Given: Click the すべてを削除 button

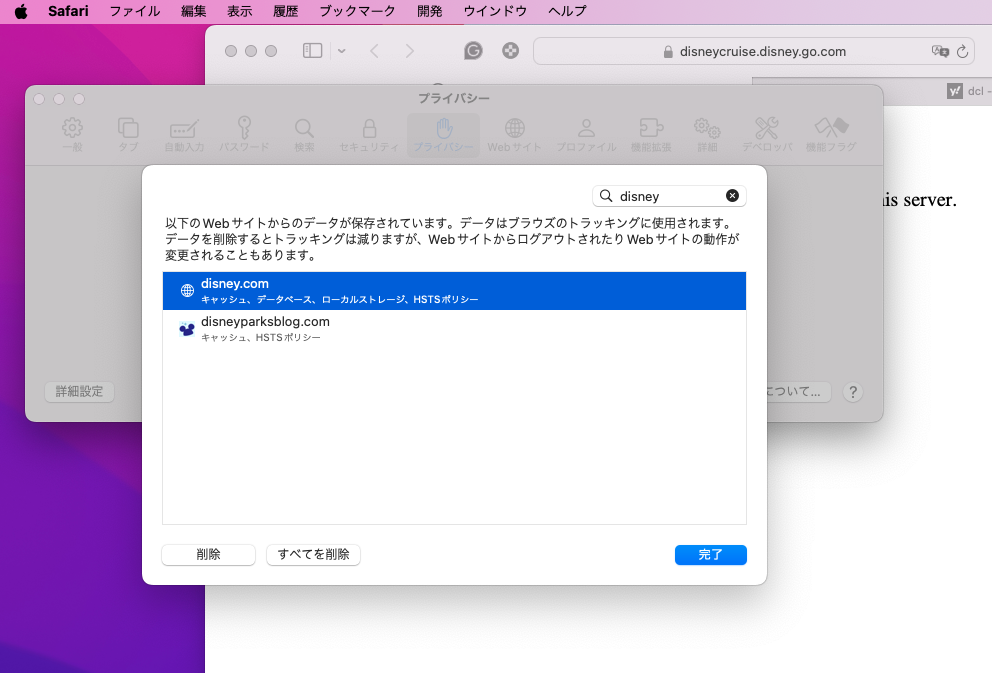Looking at the screenshot, I should pyautogui.click(x=313, y=554).
